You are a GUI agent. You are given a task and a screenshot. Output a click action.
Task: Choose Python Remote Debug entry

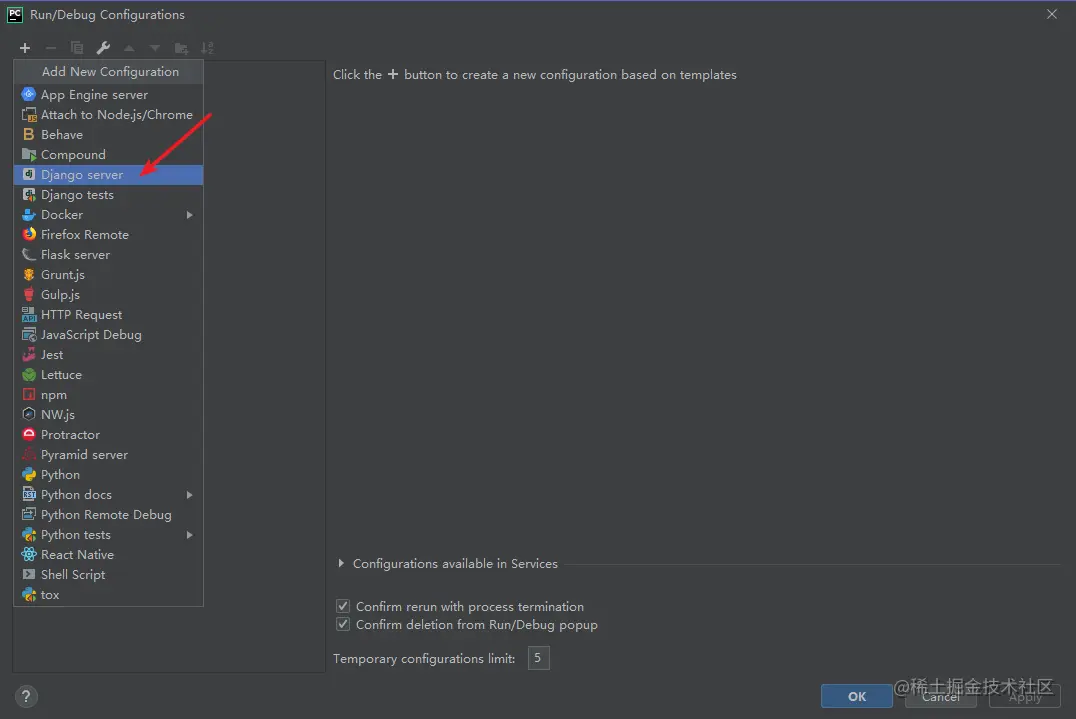108,515
